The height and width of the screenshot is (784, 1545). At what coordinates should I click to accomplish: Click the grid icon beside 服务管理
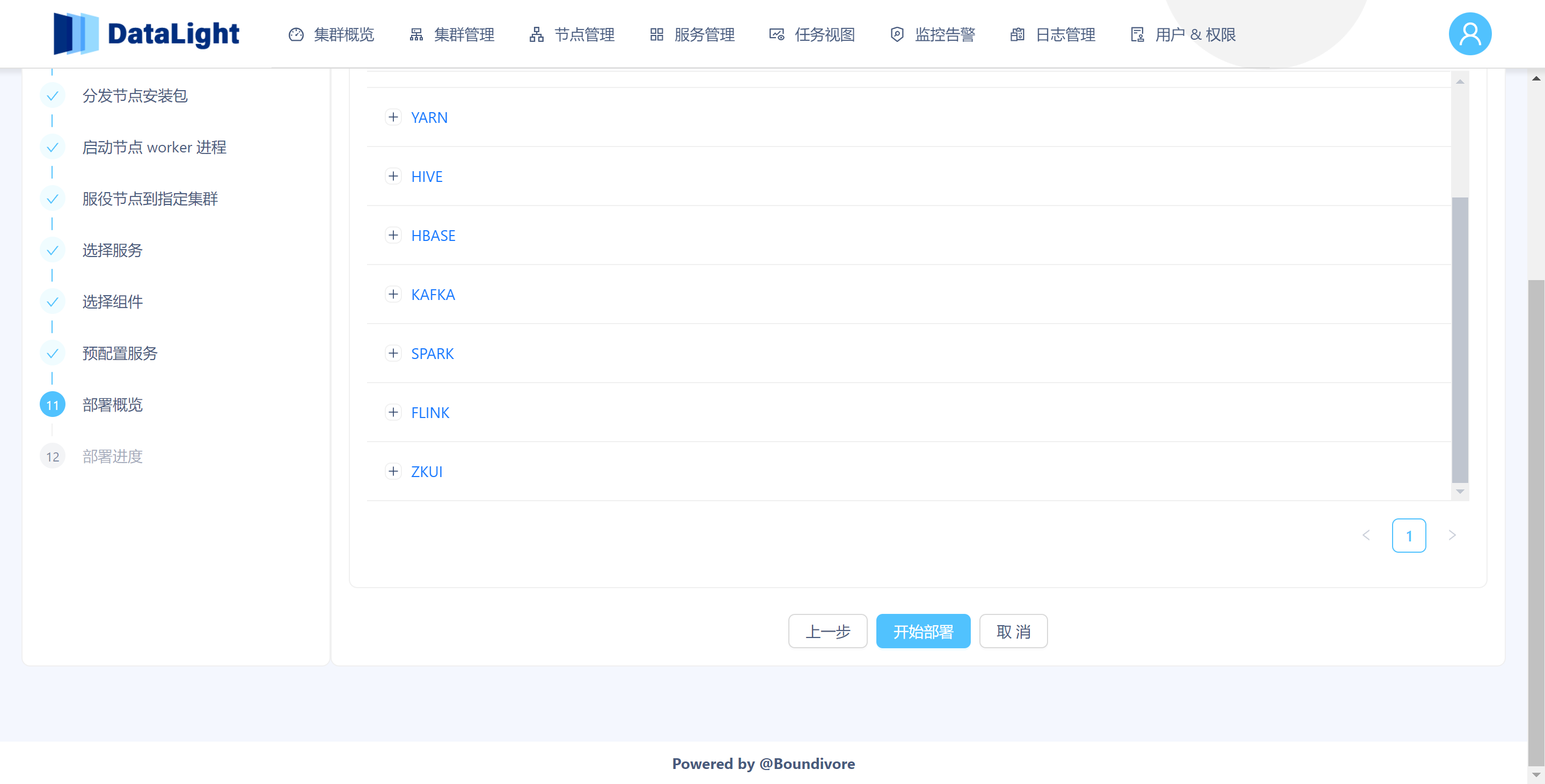[x=657, y=35]
